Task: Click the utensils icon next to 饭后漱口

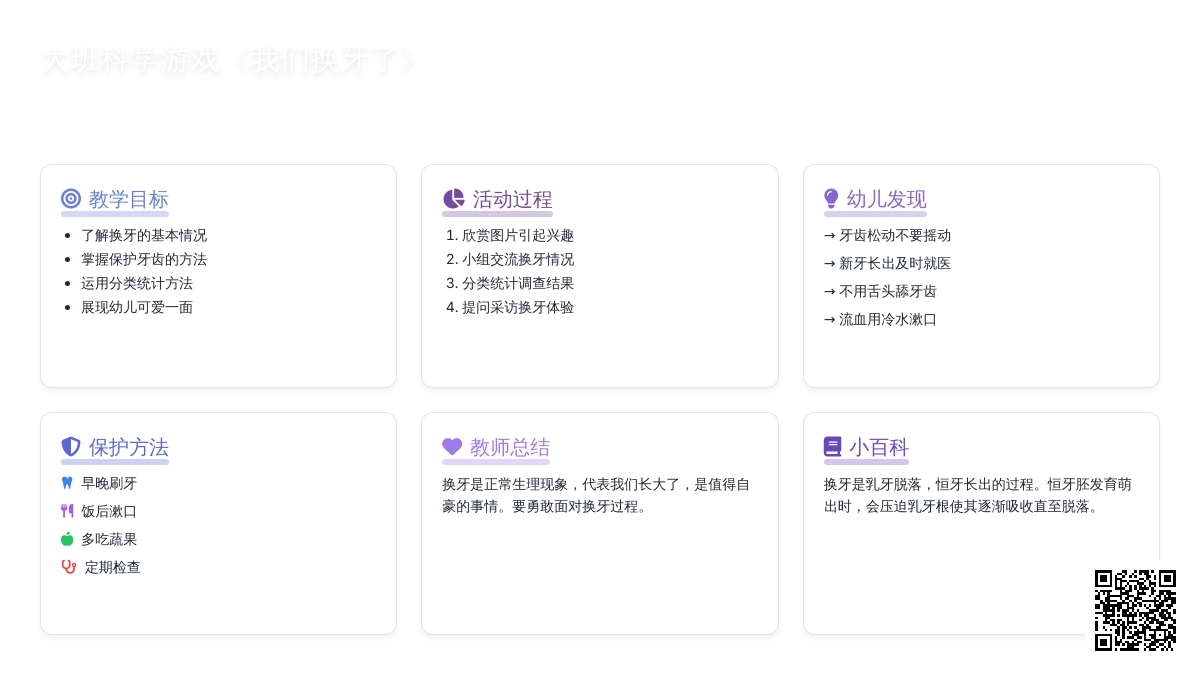Action: [67, 511]
